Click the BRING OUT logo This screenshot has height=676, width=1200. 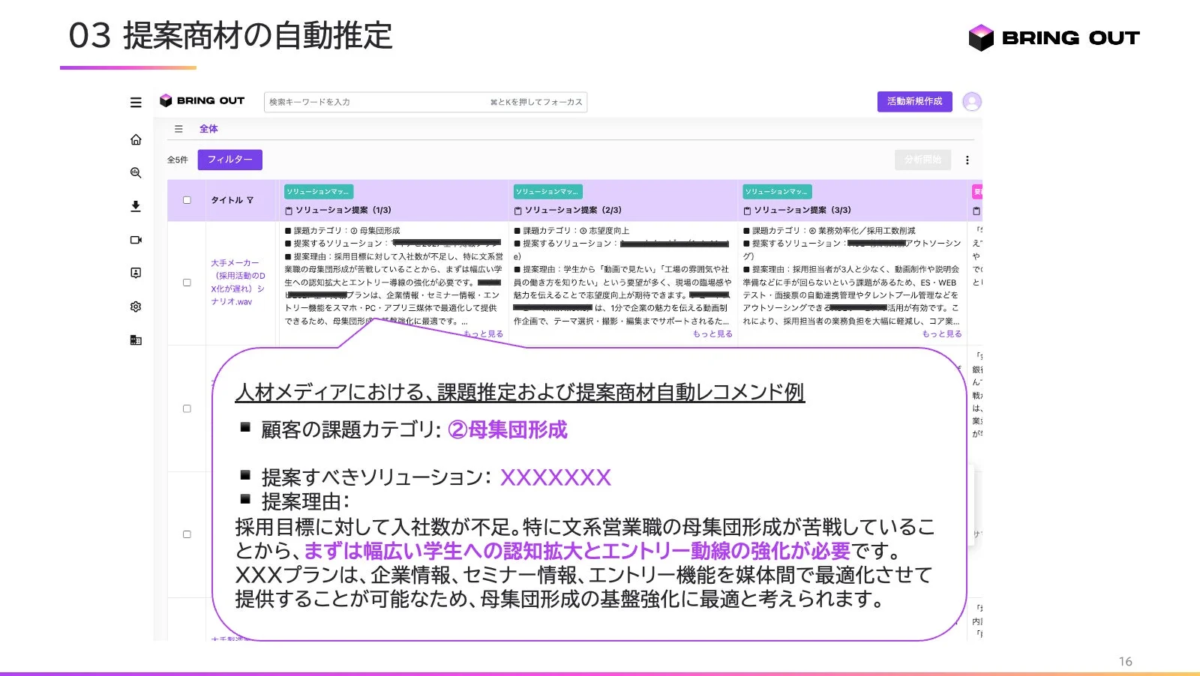(x=200, y=100)
